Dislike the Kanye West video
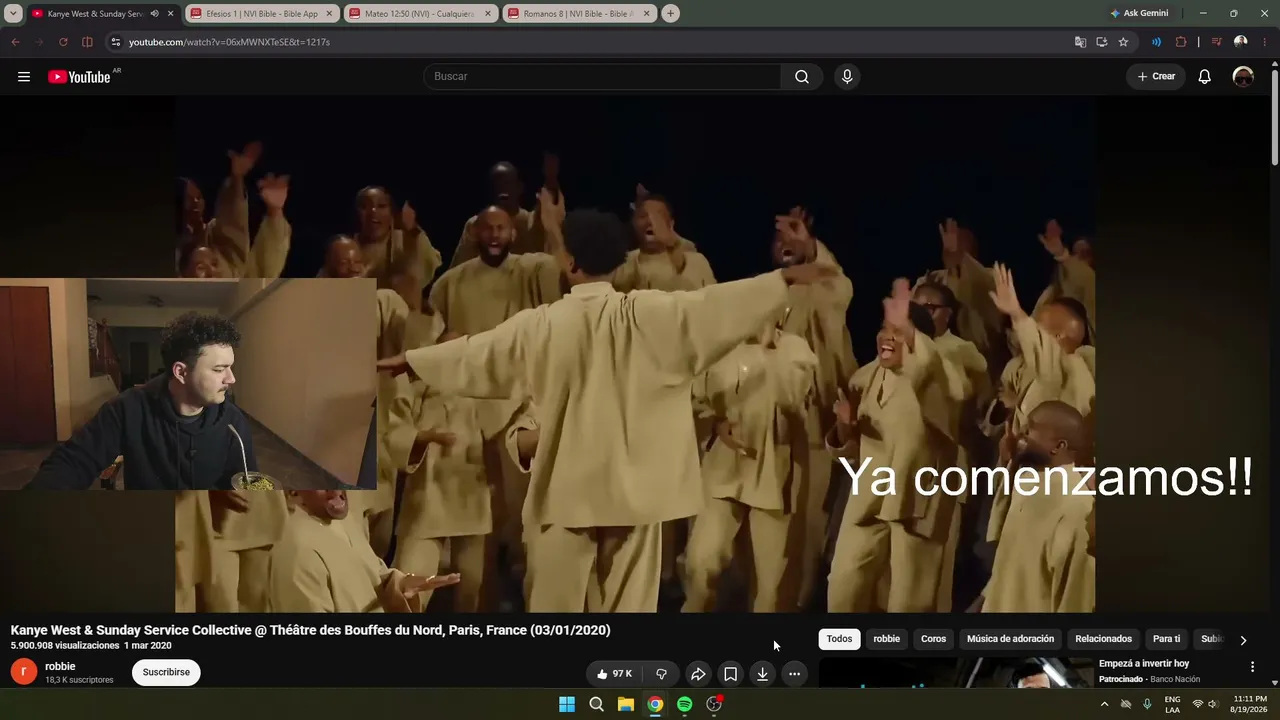Image resolution: width=1280 pixels, height=720 pixels. [x=661, y=674]
